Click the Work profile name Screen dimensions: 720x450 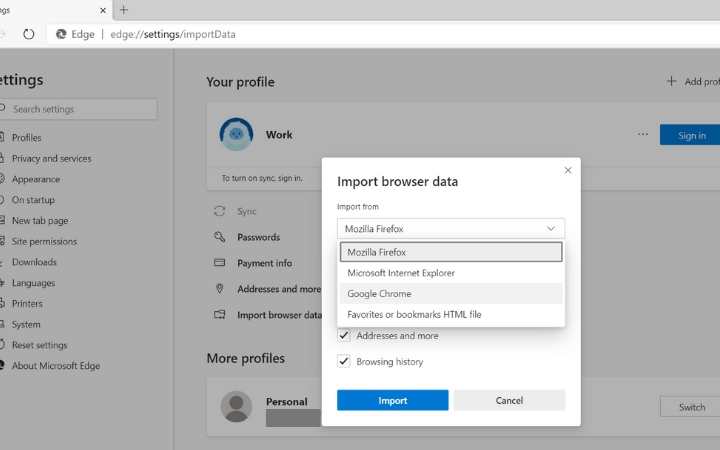pos(279,135)
